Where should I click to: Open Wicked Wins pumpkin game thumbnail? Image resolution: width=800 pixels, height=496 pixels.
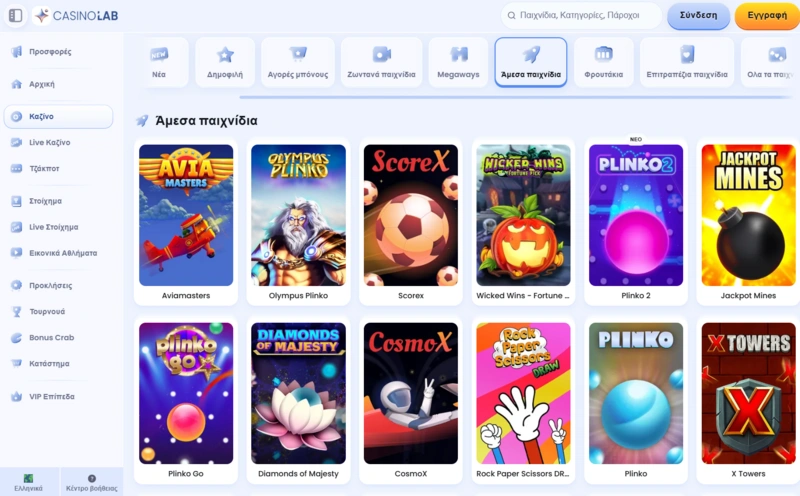pos(523,215)
